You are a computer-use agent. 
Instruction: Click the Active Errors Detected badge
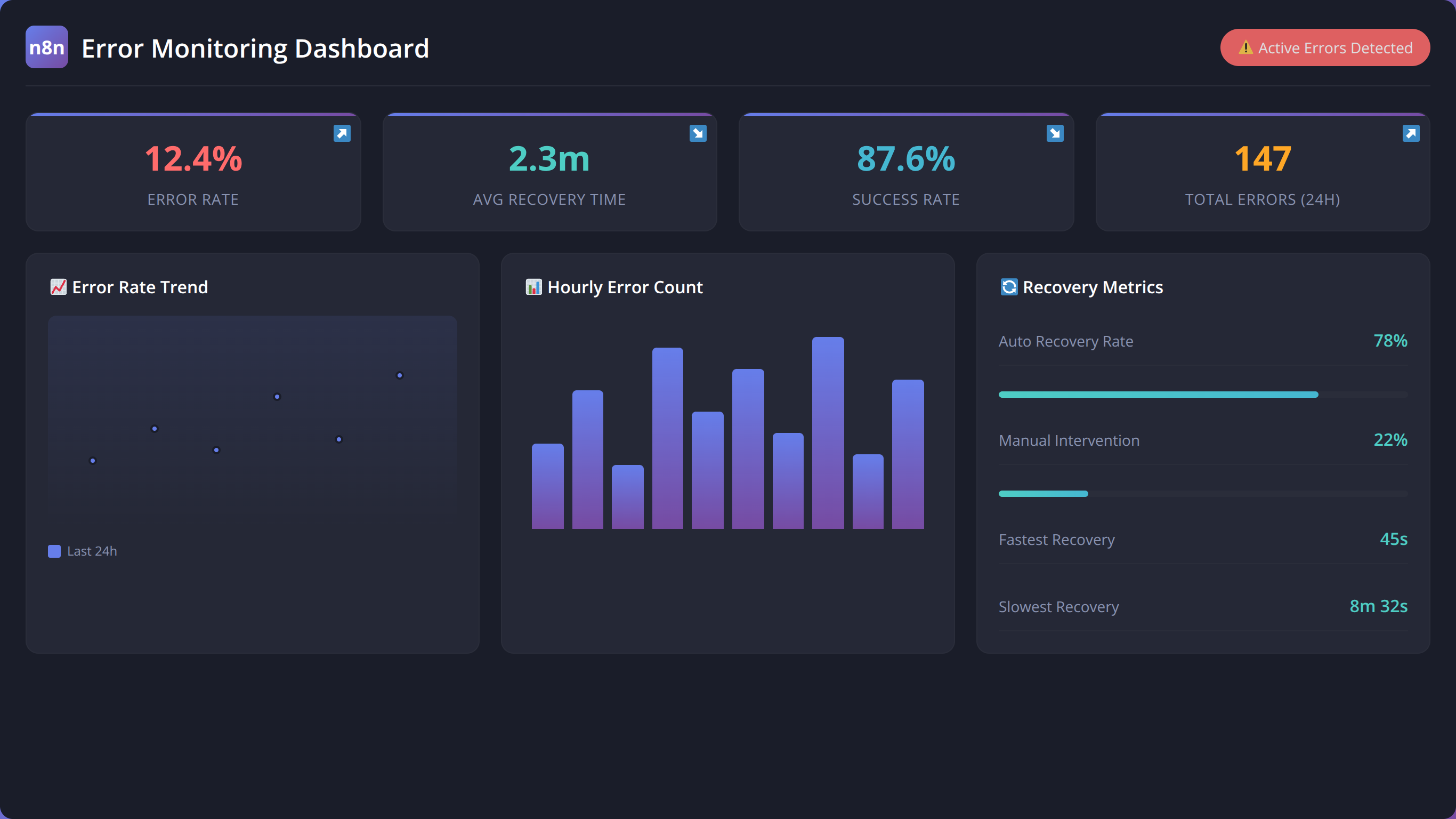pyautogui.click(x=1325, y=47)
